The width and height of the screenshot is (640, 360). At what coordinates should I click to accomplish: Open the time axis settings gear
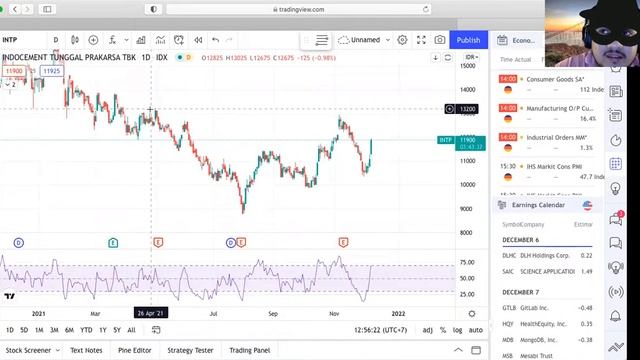tap(472, 313)
